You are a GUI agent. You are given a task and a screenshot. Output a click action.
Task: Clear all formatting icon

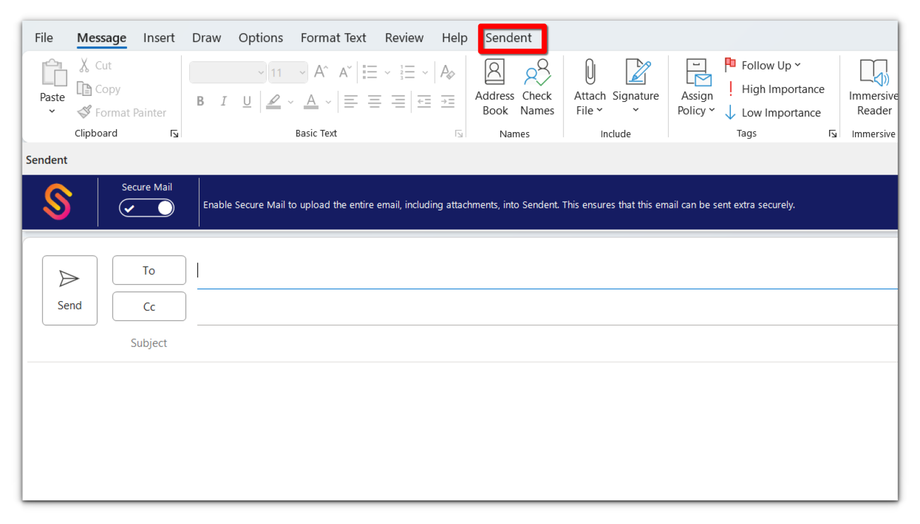point(448,72)
